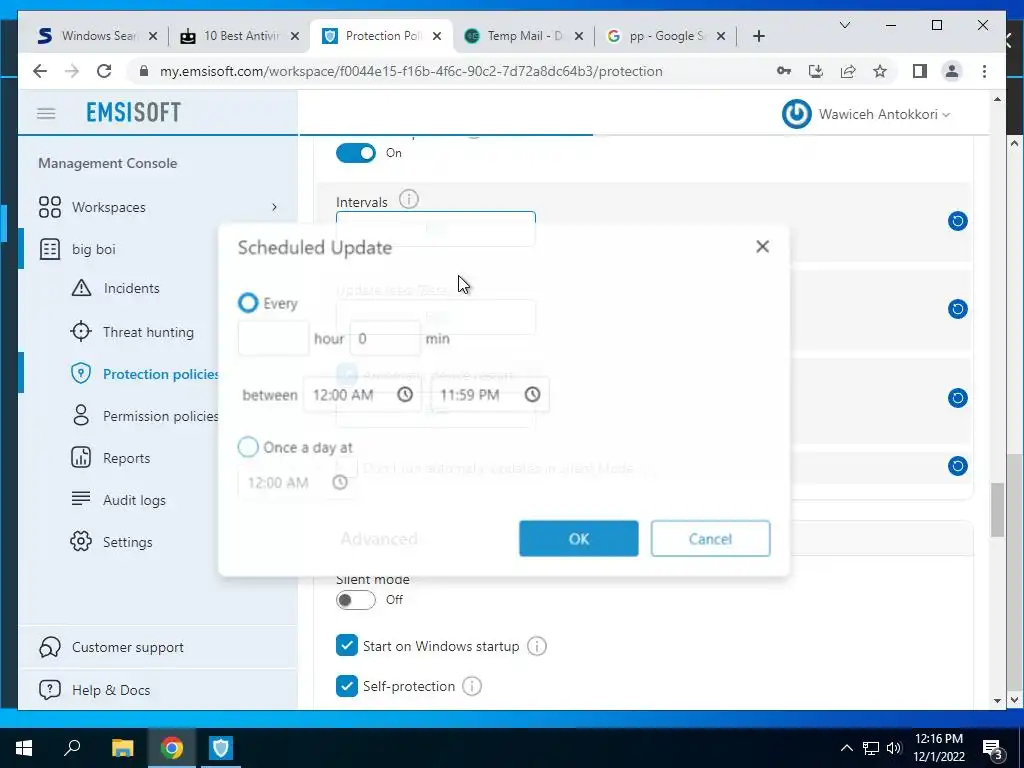Screen dimensions: 1024x768
Task: Close Scheduled Update dialog with X
Action: [x=762, y=246]
